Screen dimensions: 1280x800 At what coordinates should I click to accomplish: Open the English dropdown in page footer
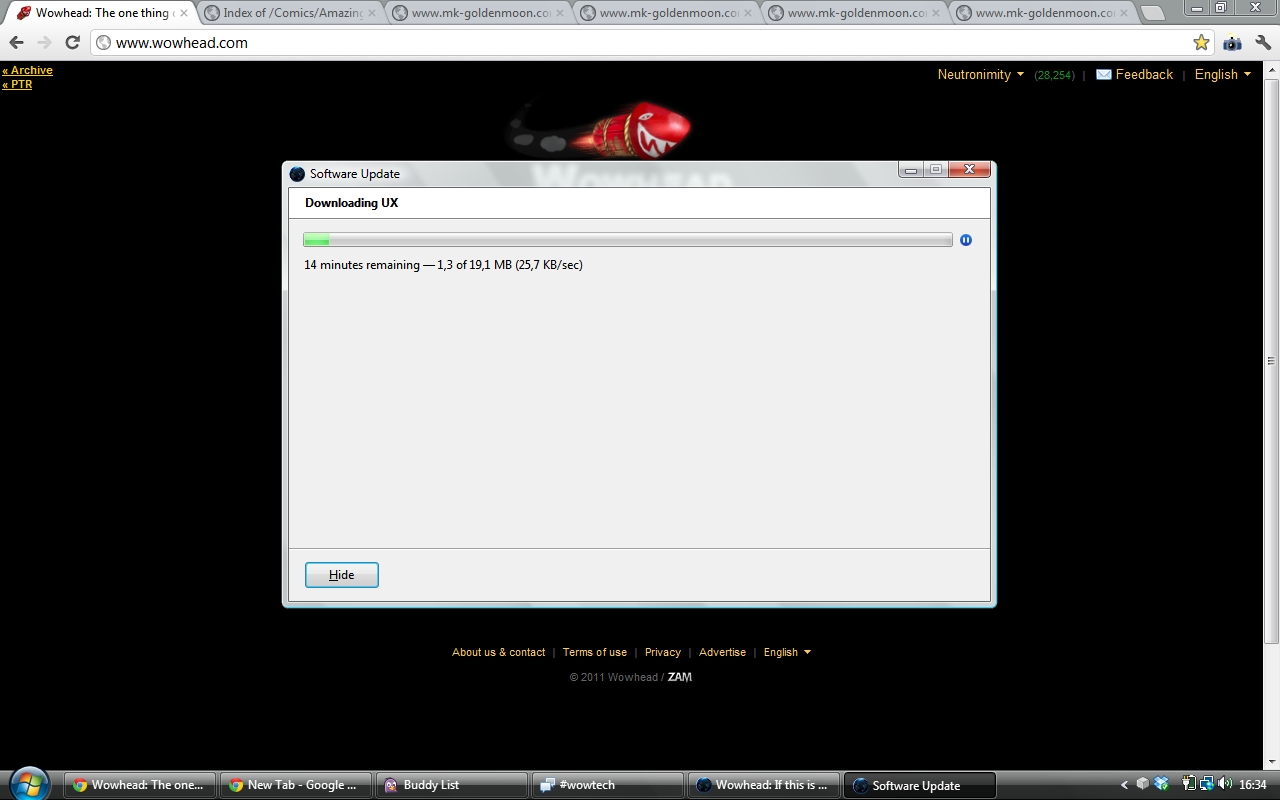tap(787, 652)
